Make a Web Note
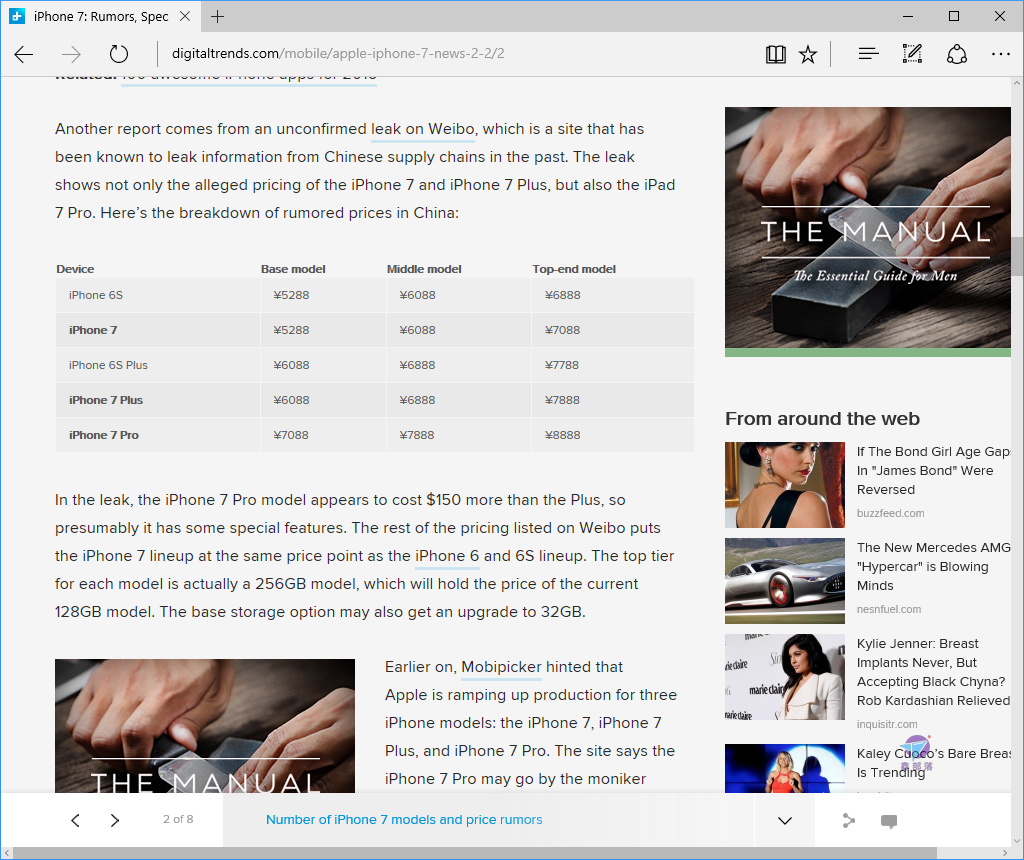 click(x=912, y=54)
